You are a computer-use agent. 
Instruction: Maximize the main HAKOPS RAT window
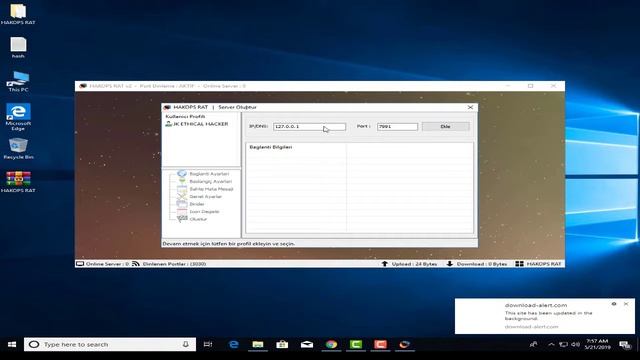click(x=531, y=86)
